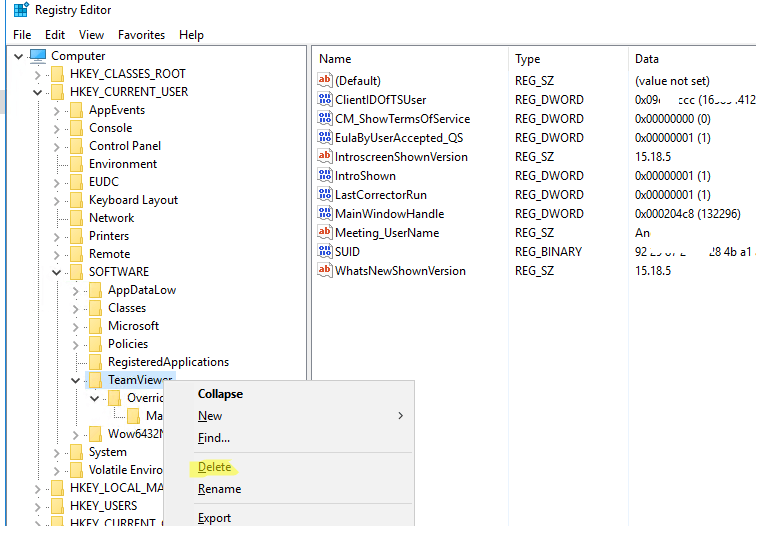Click the HKEY_CLASSES_ROOT folder icon
766x537 pixels.
[x=57, y=74]
